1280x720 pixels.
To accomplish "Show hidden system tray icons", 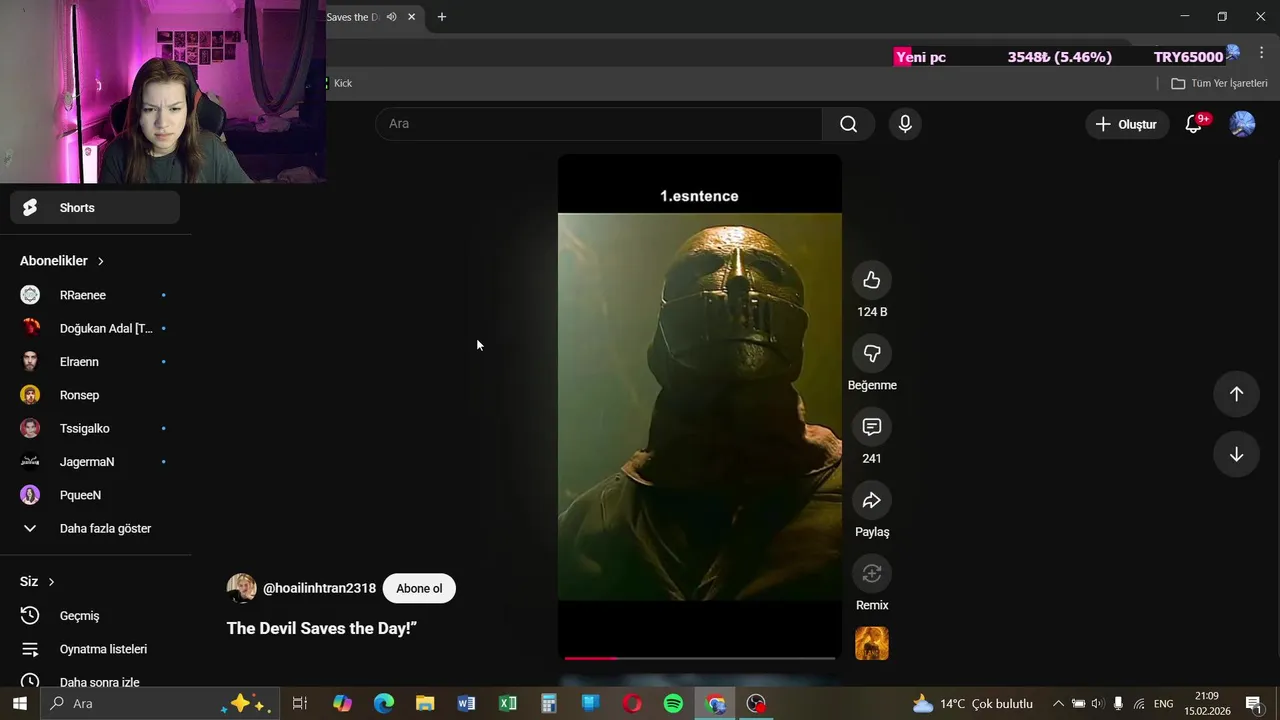I will pos(1058,704).
